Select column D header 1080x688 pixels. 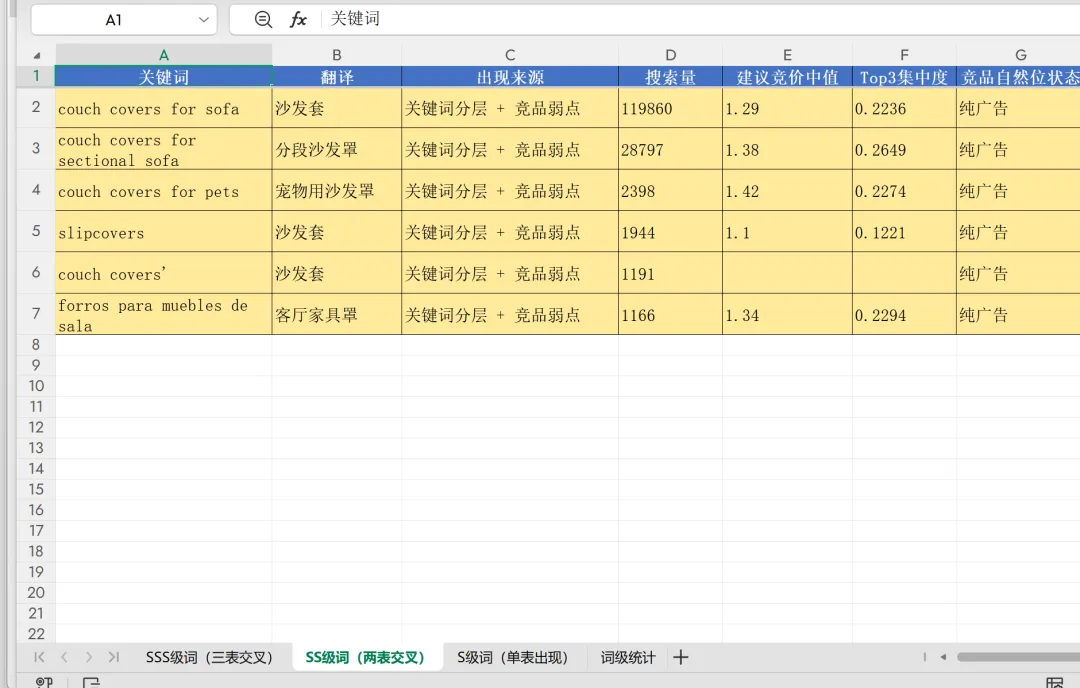[x=670, y=55]
